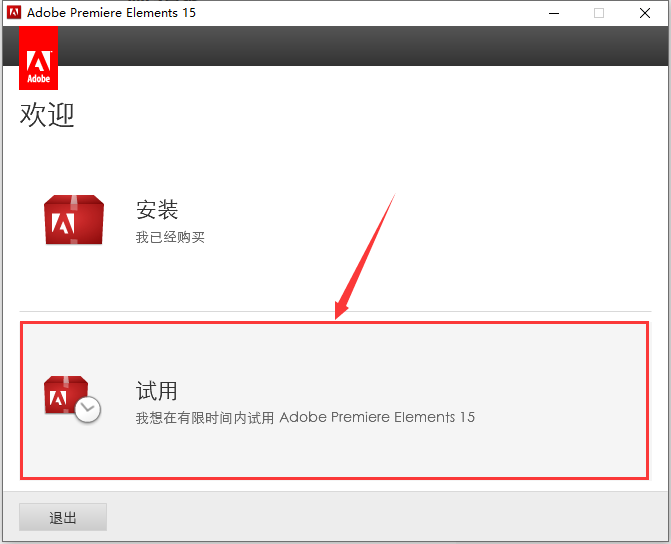
Task: Minimize the installer window
Action: (554, 13)
